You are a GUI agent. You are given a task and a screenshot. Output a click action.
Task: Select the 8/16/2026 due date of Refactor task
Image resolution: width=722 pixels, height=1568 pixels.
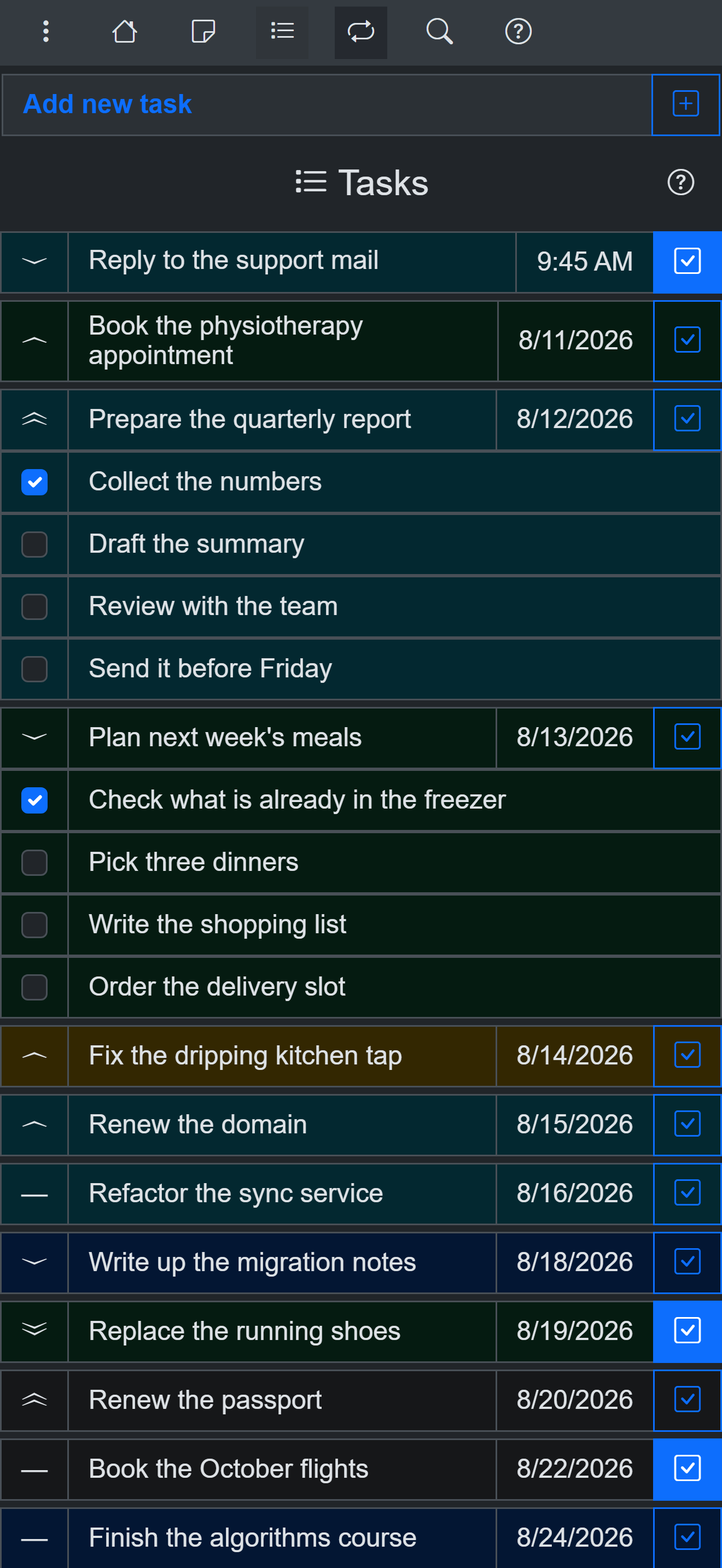click(575, 1193)
